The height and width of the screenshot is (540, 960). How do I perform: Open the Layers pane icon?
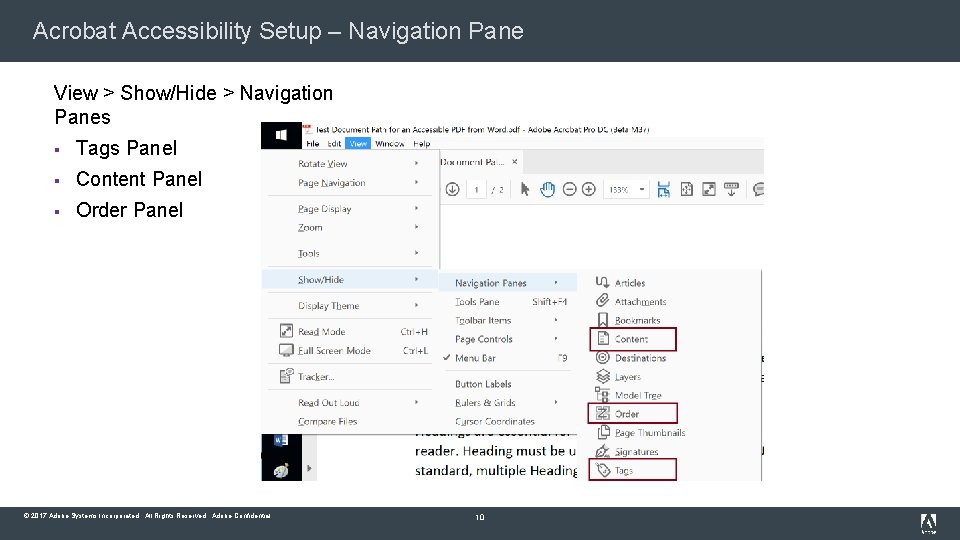(x=603, y=376)
